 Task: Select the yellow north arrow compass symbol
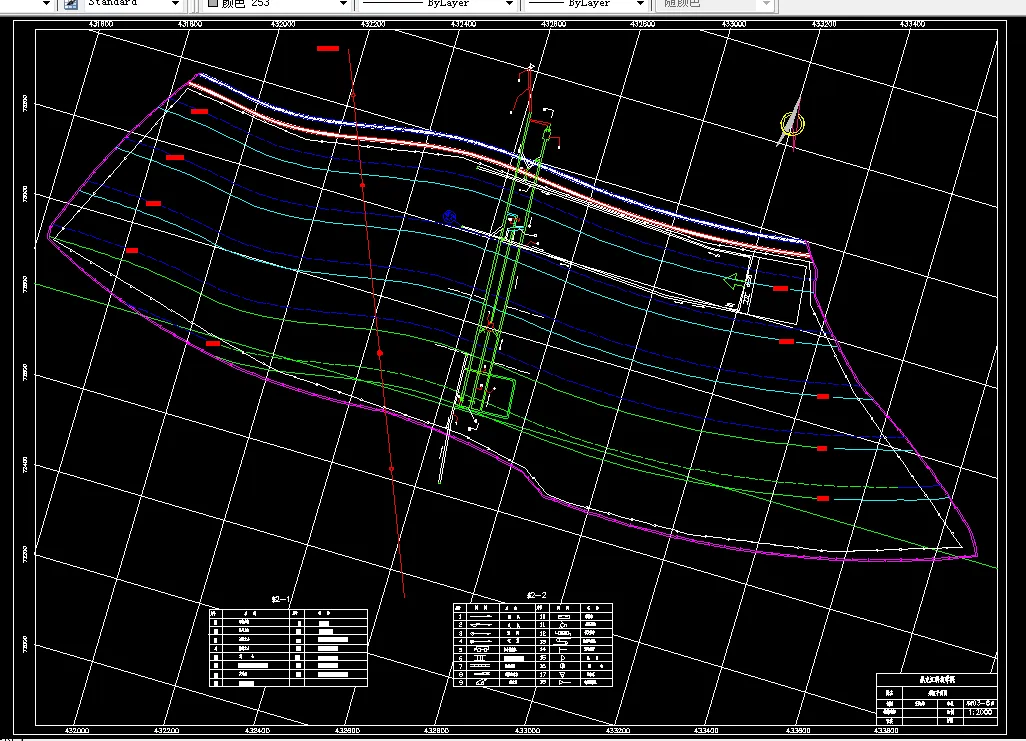point(792,124)
